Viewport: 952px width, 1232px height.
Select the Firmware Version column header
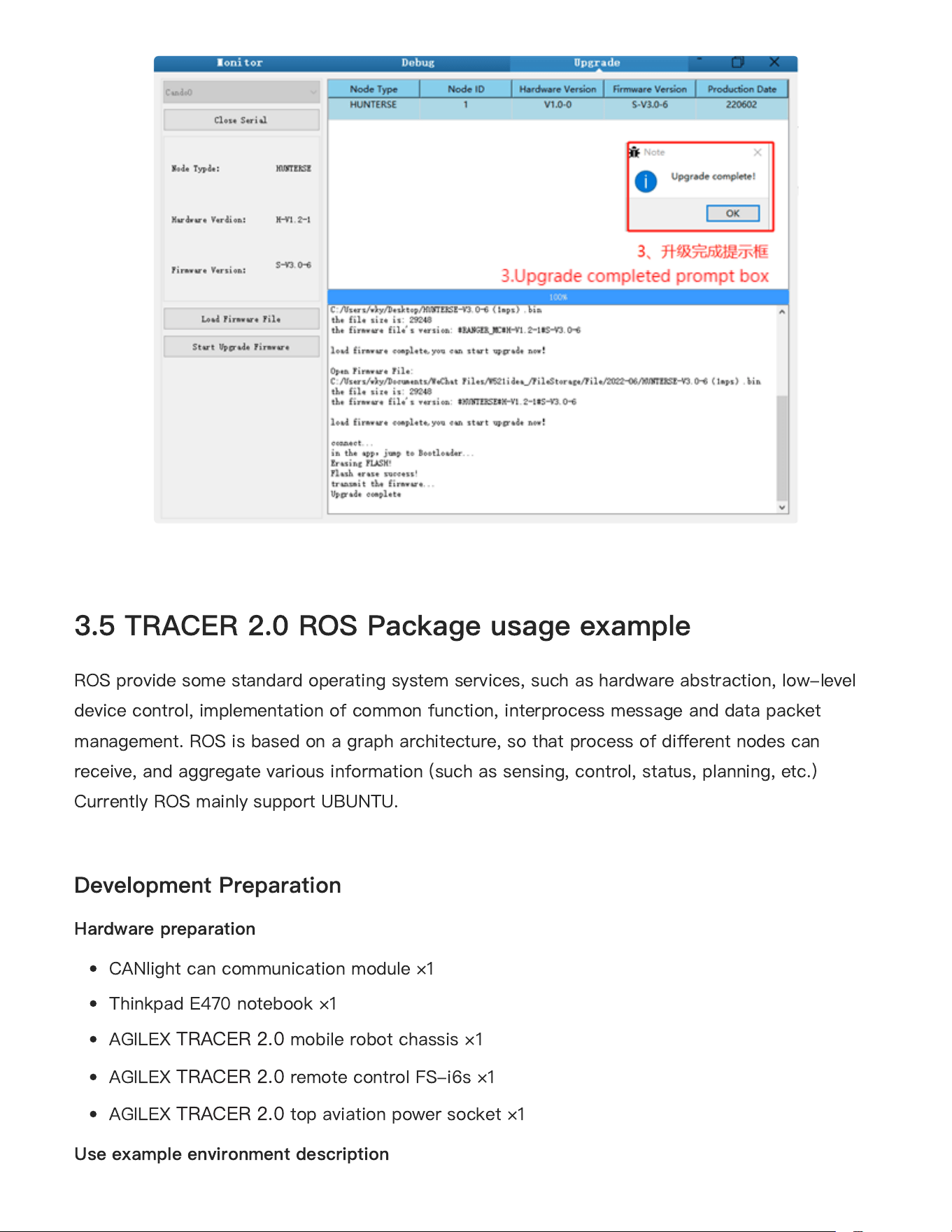pyautogui.click(x=650, y=89)
